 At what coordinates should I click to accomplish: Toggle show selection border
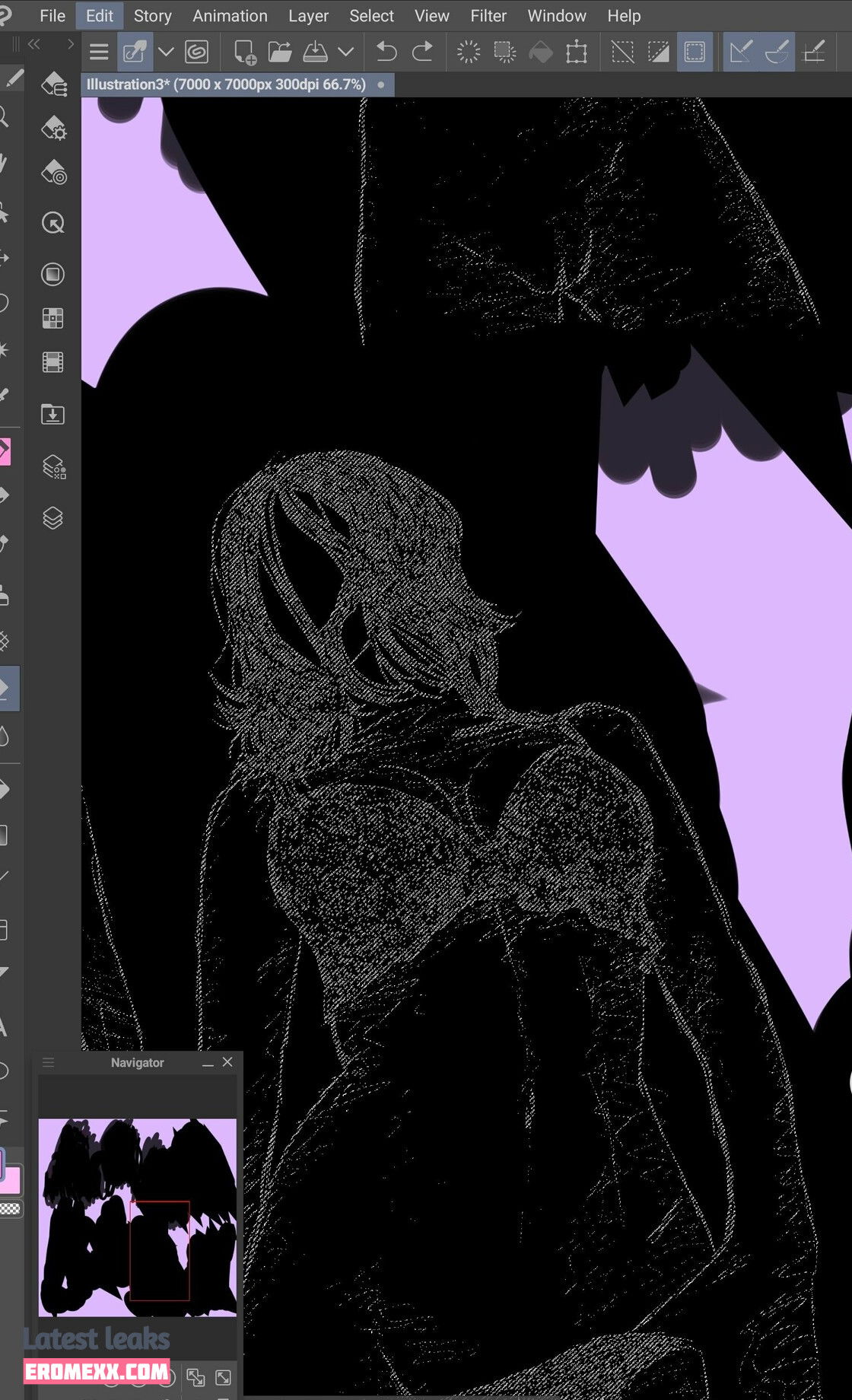tap(695, 52)
